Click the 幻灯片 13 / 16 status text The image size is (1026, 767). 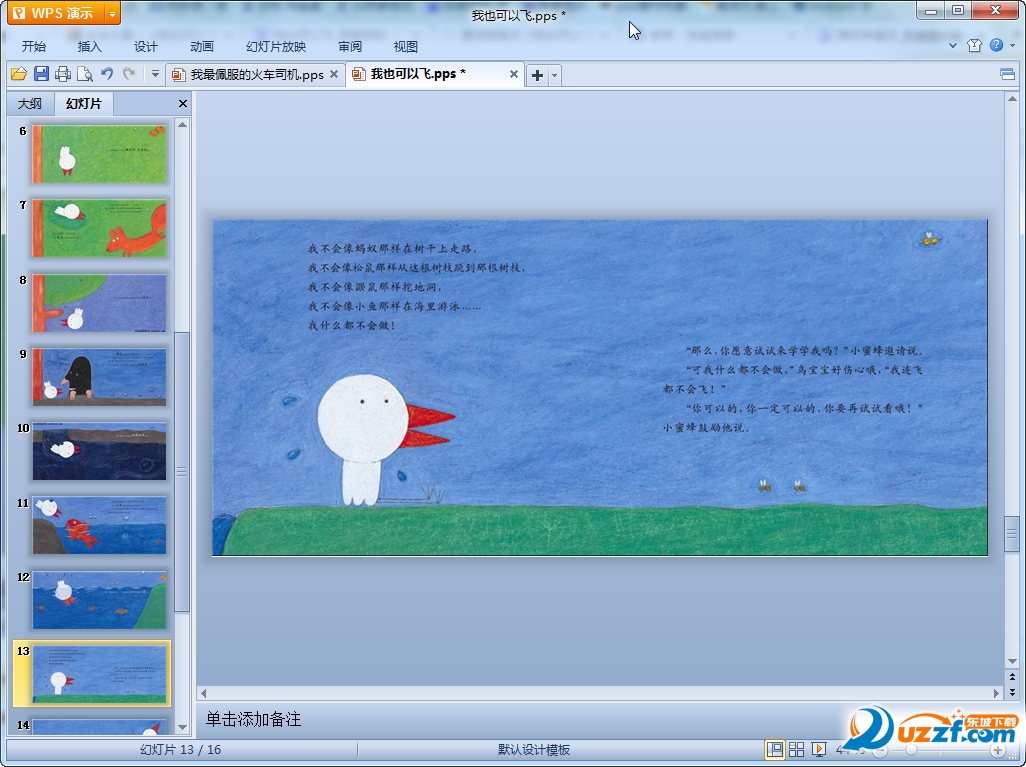pyautogui.click(x=181, y=750)
